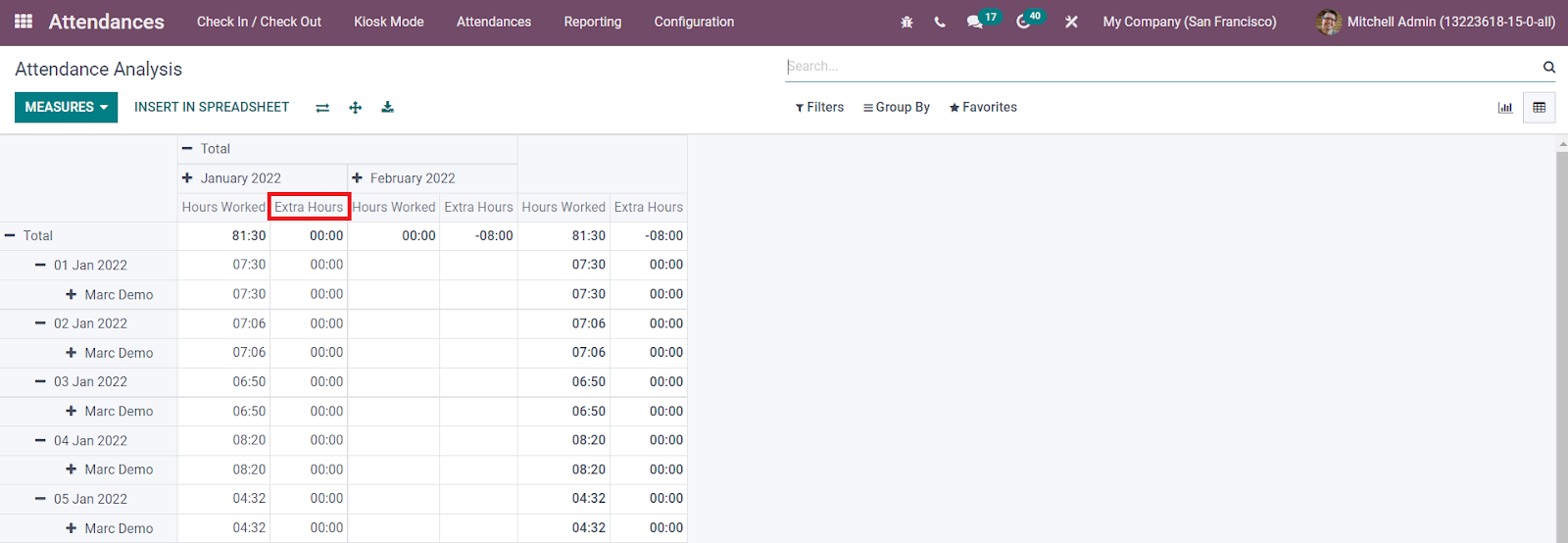
Task: Sort by total Hours Worked header
Action: [x=563, y=207]
